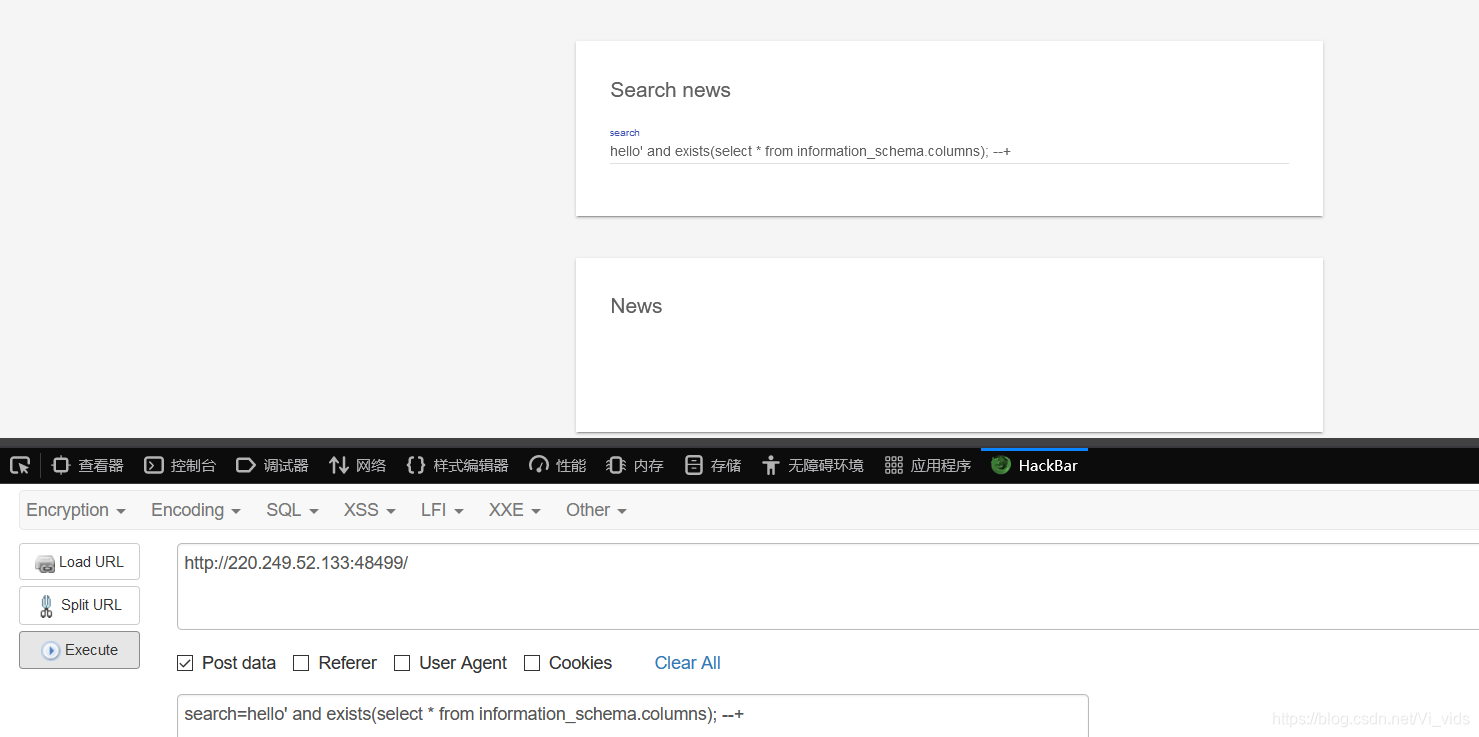The image size is (1479, 737).
Task: Click the Clear All link
Action: coord(687,663)
